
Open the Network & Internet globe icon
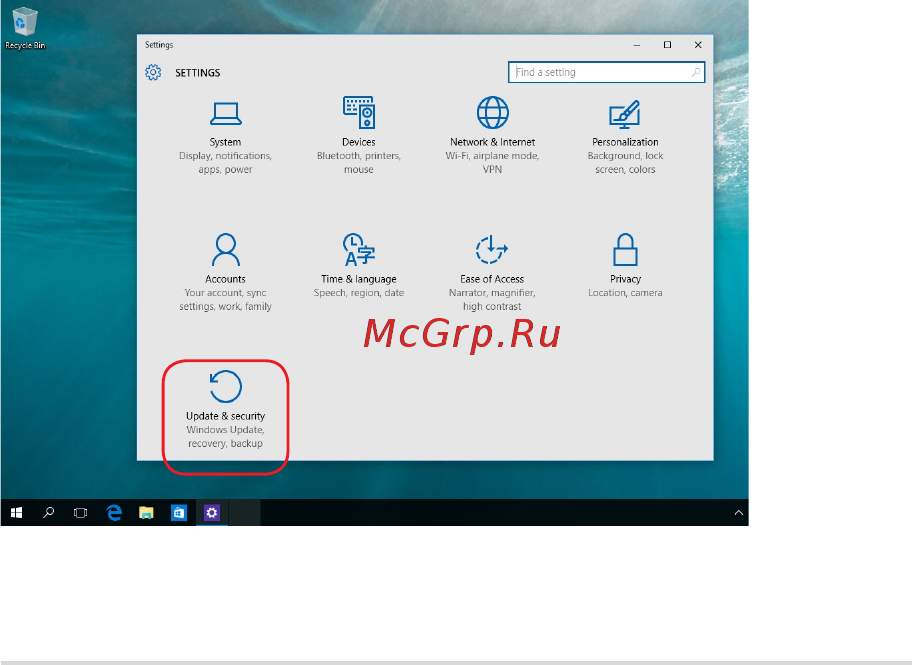[x=493, y=112]
